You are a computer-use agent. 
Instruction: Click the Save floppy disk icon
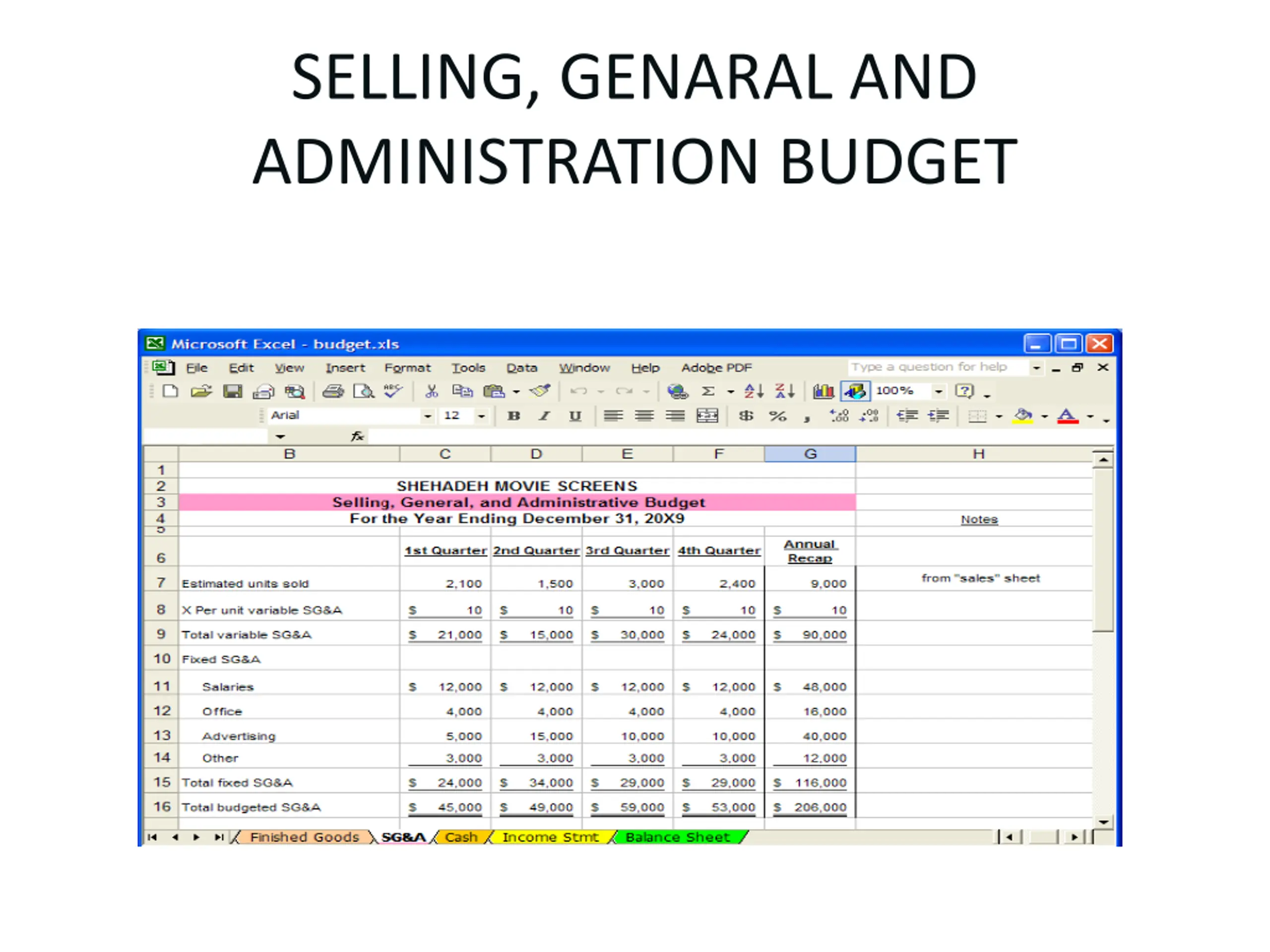233,392
